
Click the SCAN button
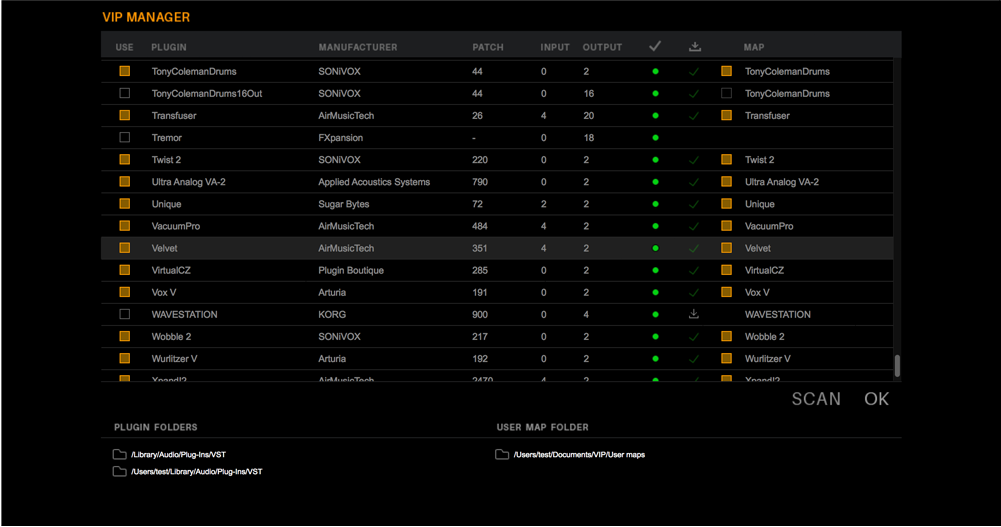coord(816,399)
